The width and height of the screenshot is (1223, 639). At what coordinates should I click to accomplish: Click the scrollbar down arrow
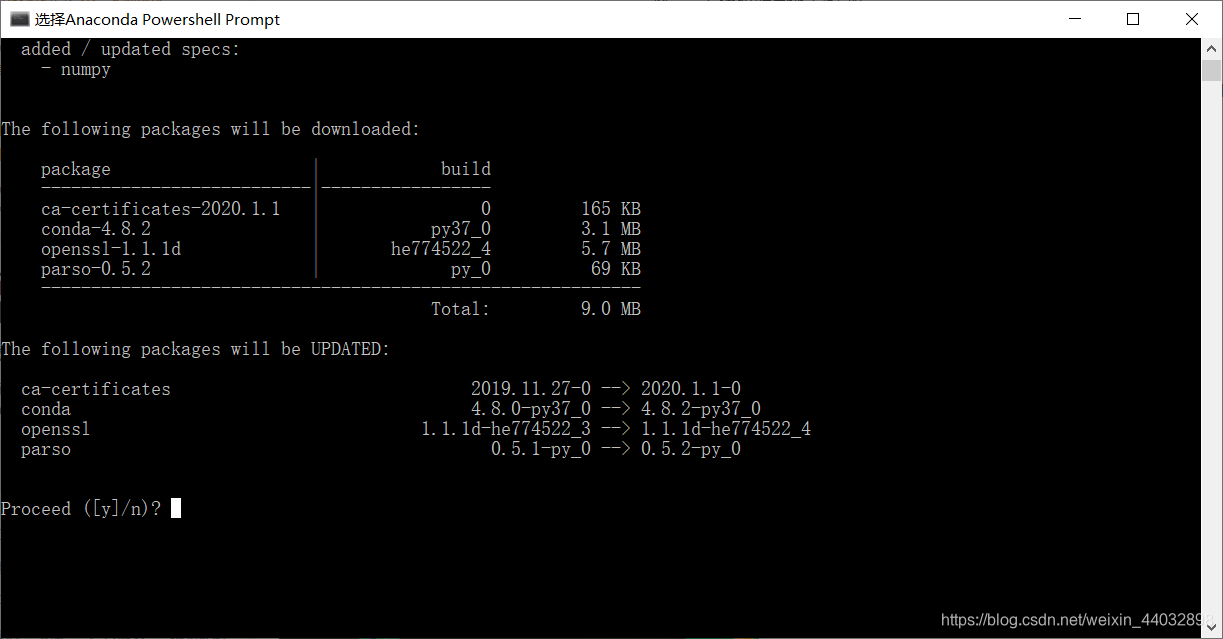1212,628
